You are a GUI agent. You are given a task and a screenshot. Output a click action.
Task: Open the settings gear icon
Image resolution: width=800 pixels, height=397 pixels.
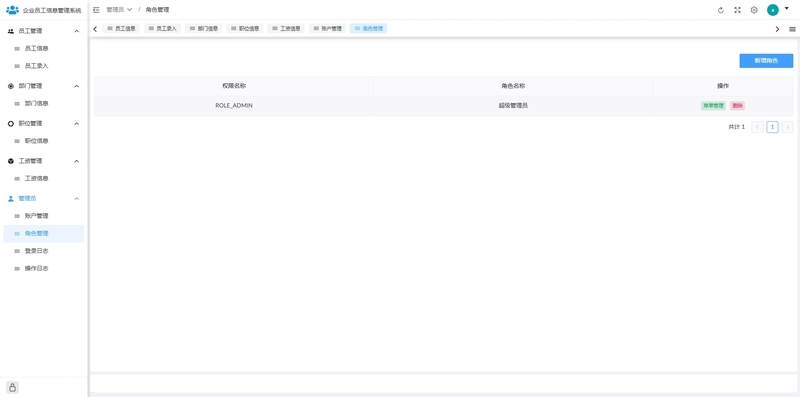(x=754, y=10)
